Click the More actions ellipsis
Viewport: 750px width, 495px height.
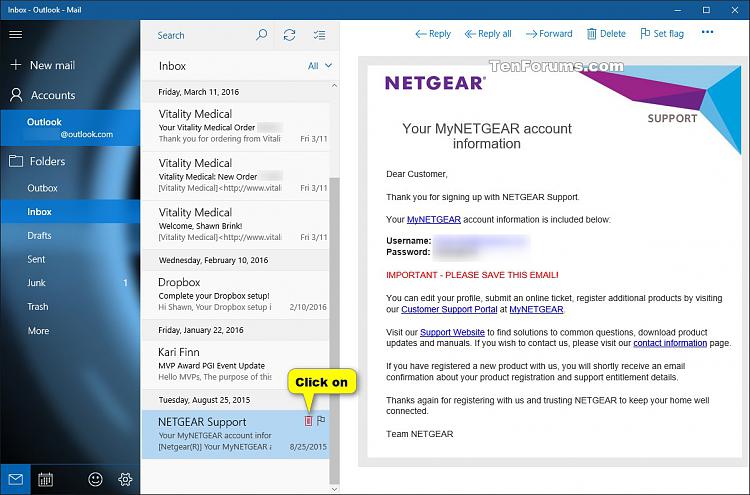[707, 33]
